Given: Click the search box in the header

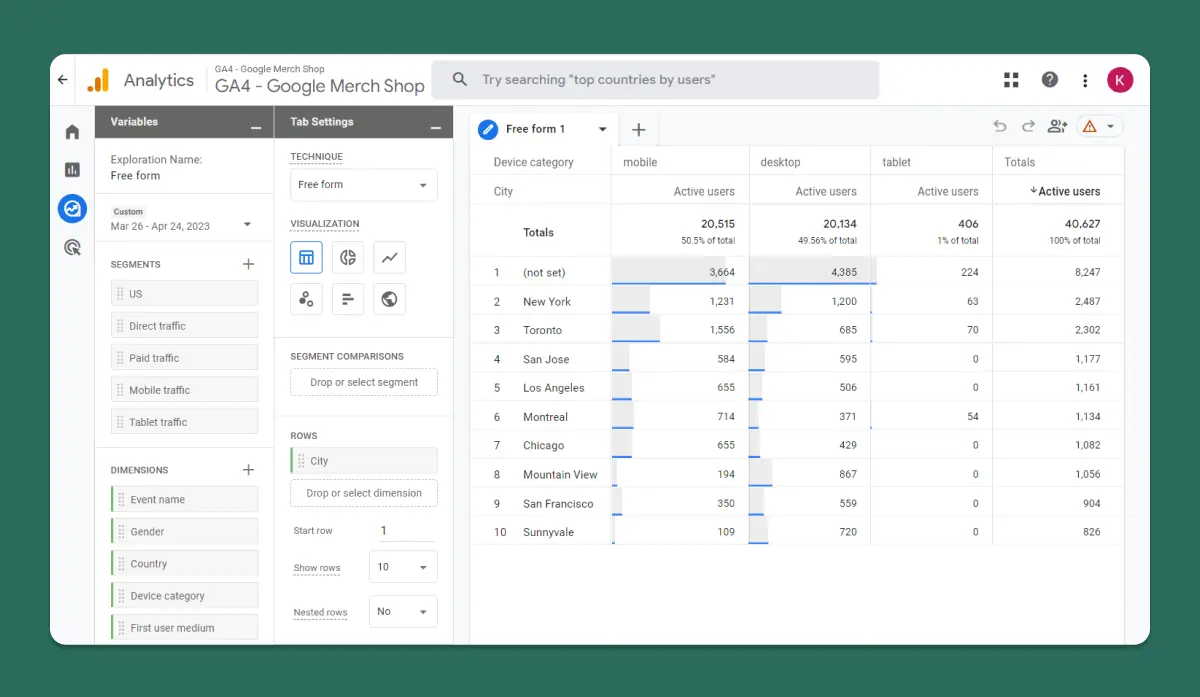Looking at the screenshot, I should click(655, 80).
